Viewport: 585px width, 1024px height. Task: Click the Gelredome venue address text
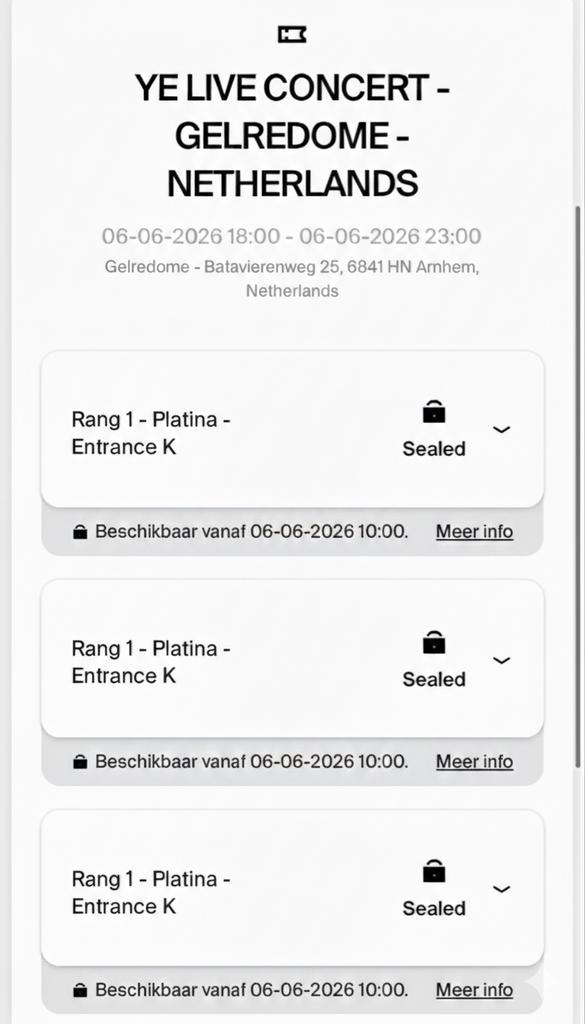pos(291,279)
